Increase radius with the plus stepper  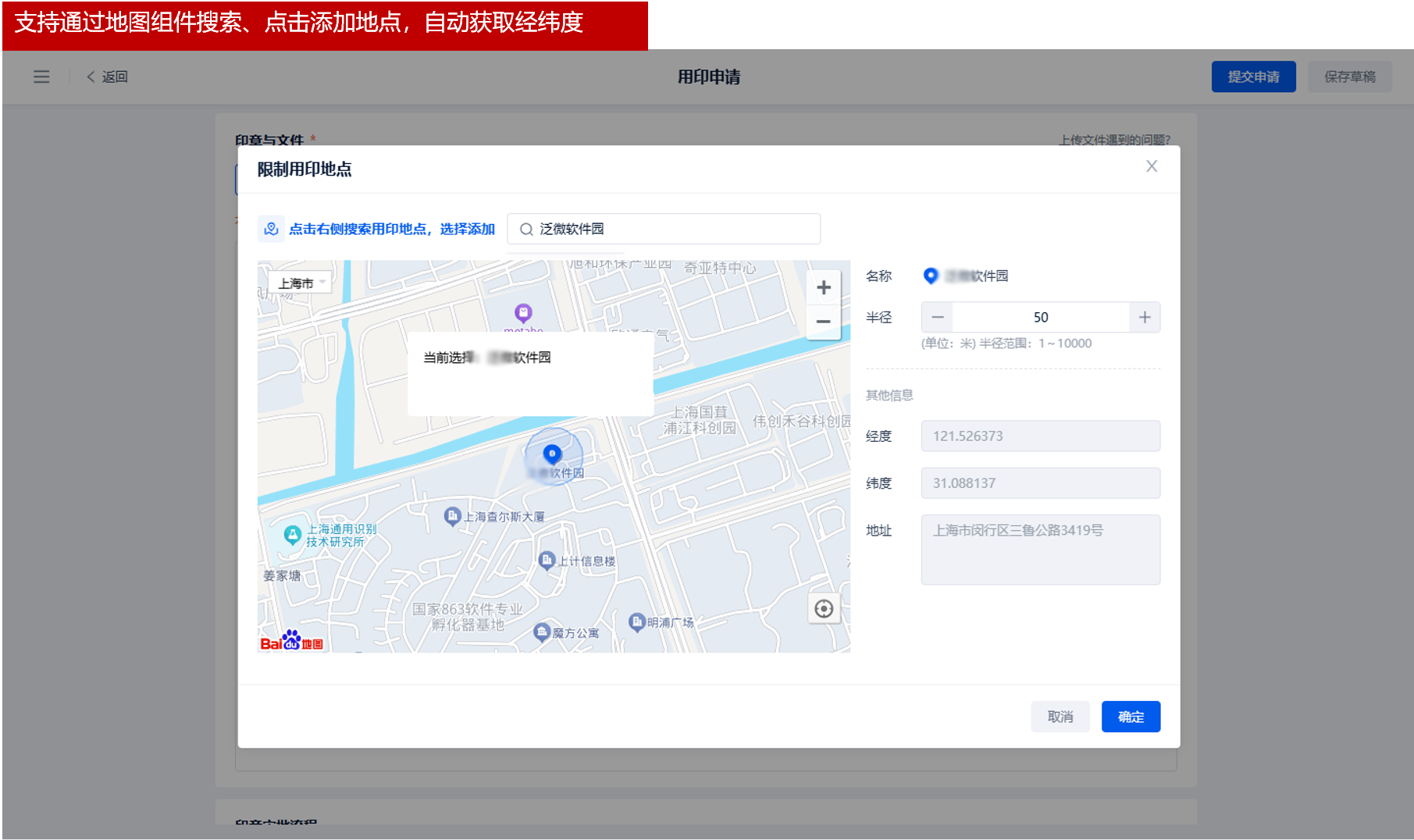[1144, 318]
